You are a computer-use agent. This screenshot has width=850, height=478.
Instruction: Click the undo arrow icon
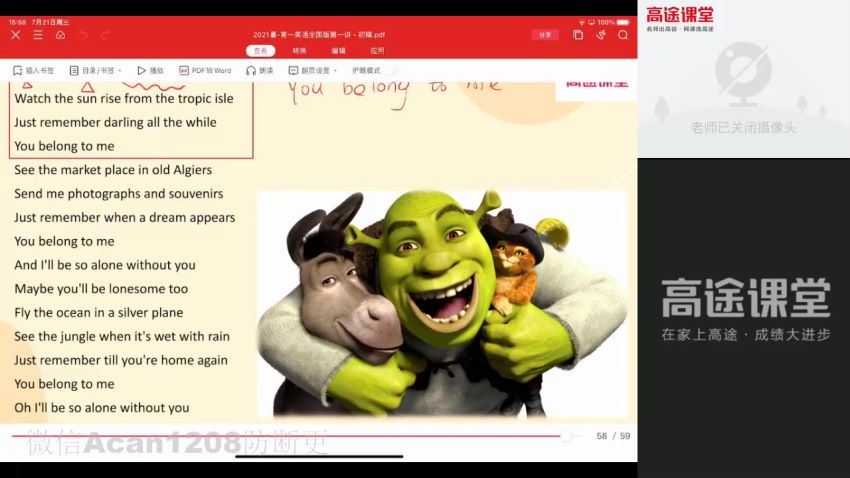coord(83,35)
